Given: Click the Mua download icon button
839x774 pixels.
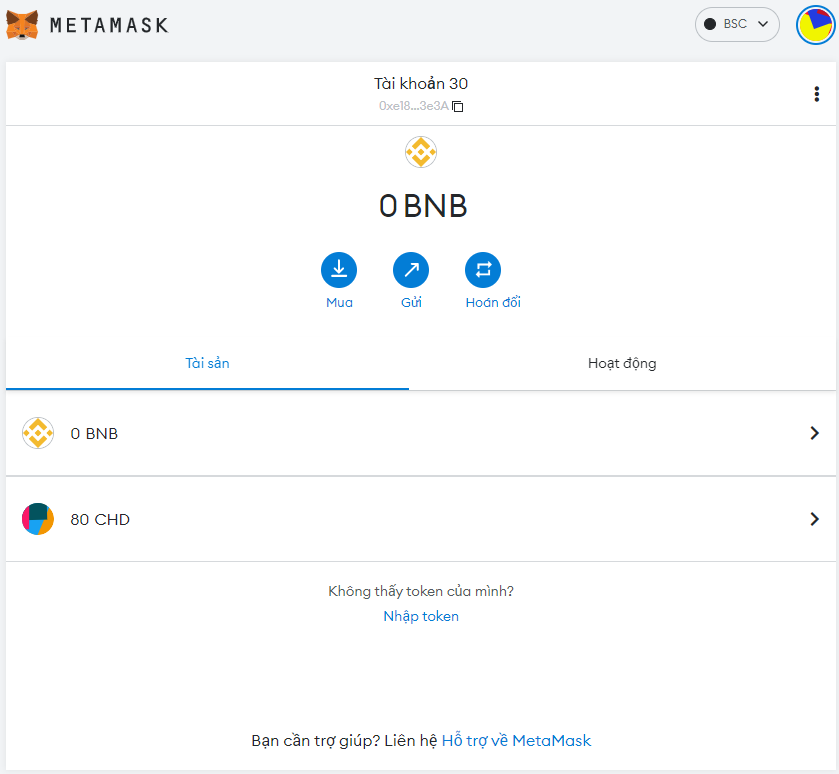Looking at the screenshot, I should click(x=339, y=270).
